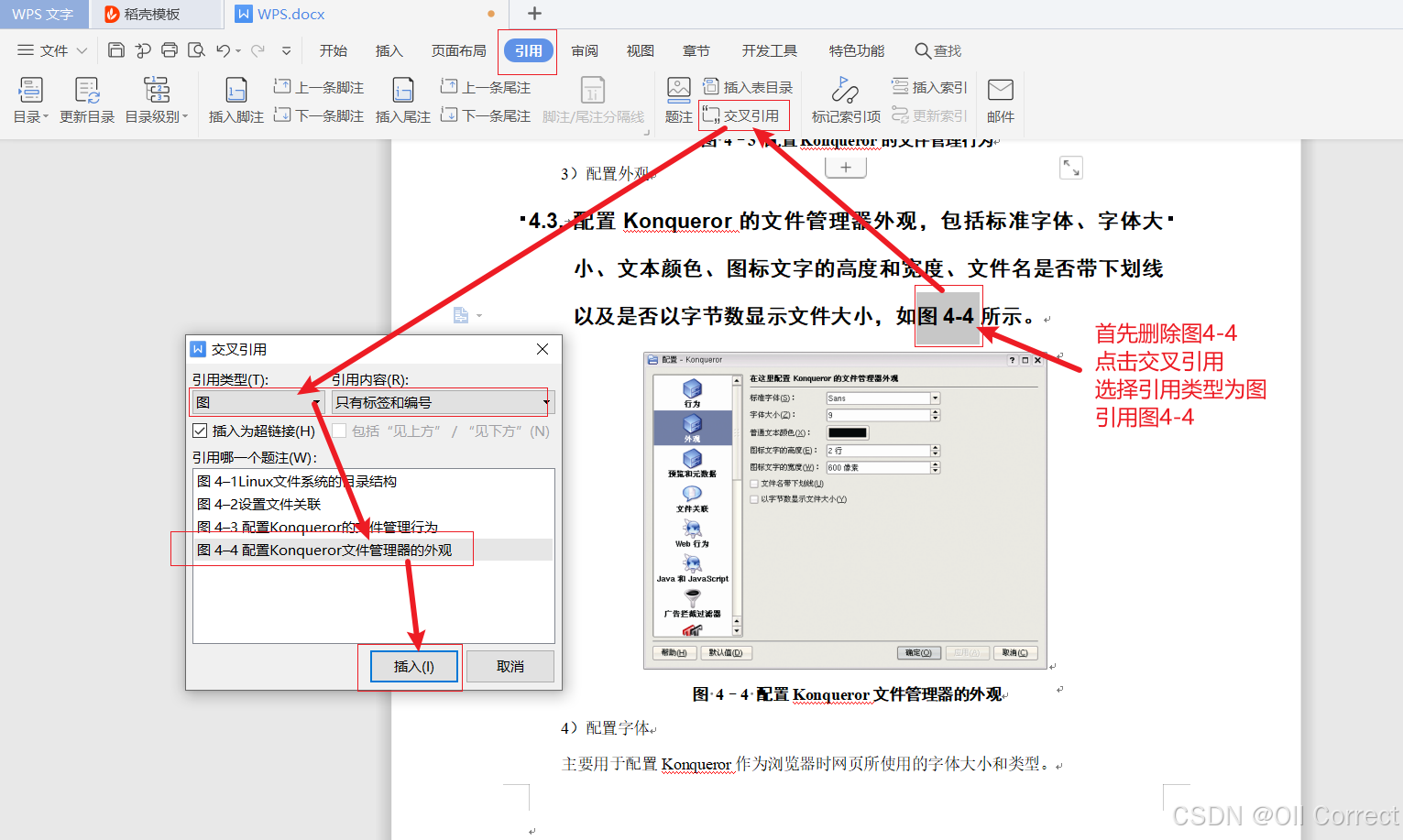
Task: Open the 目录 table of contents button
Action: [30, 101]
